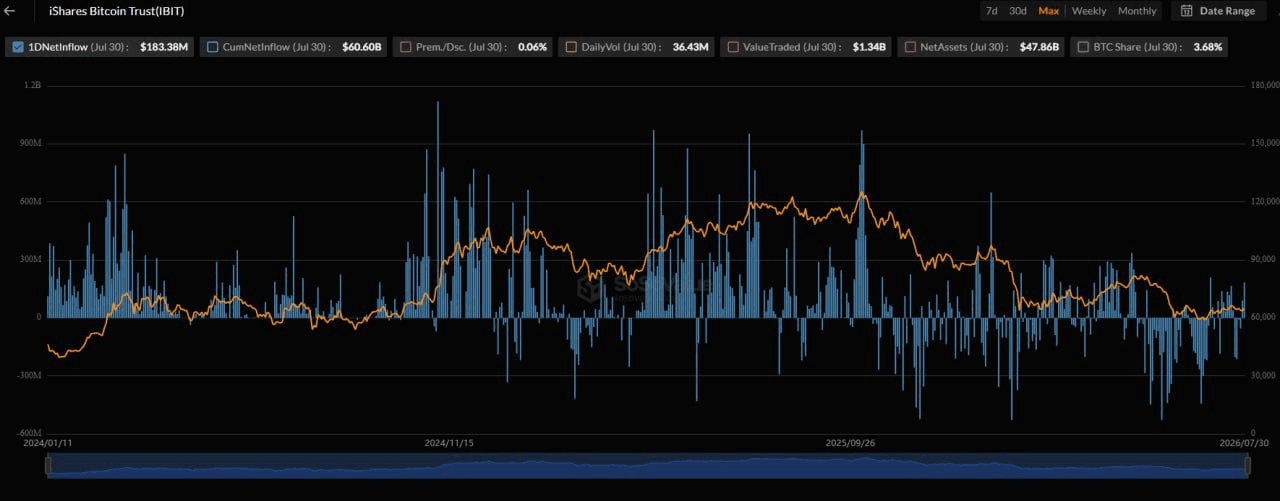Switch to the 30d range

pyautogui.click(x=1017, y=11)
